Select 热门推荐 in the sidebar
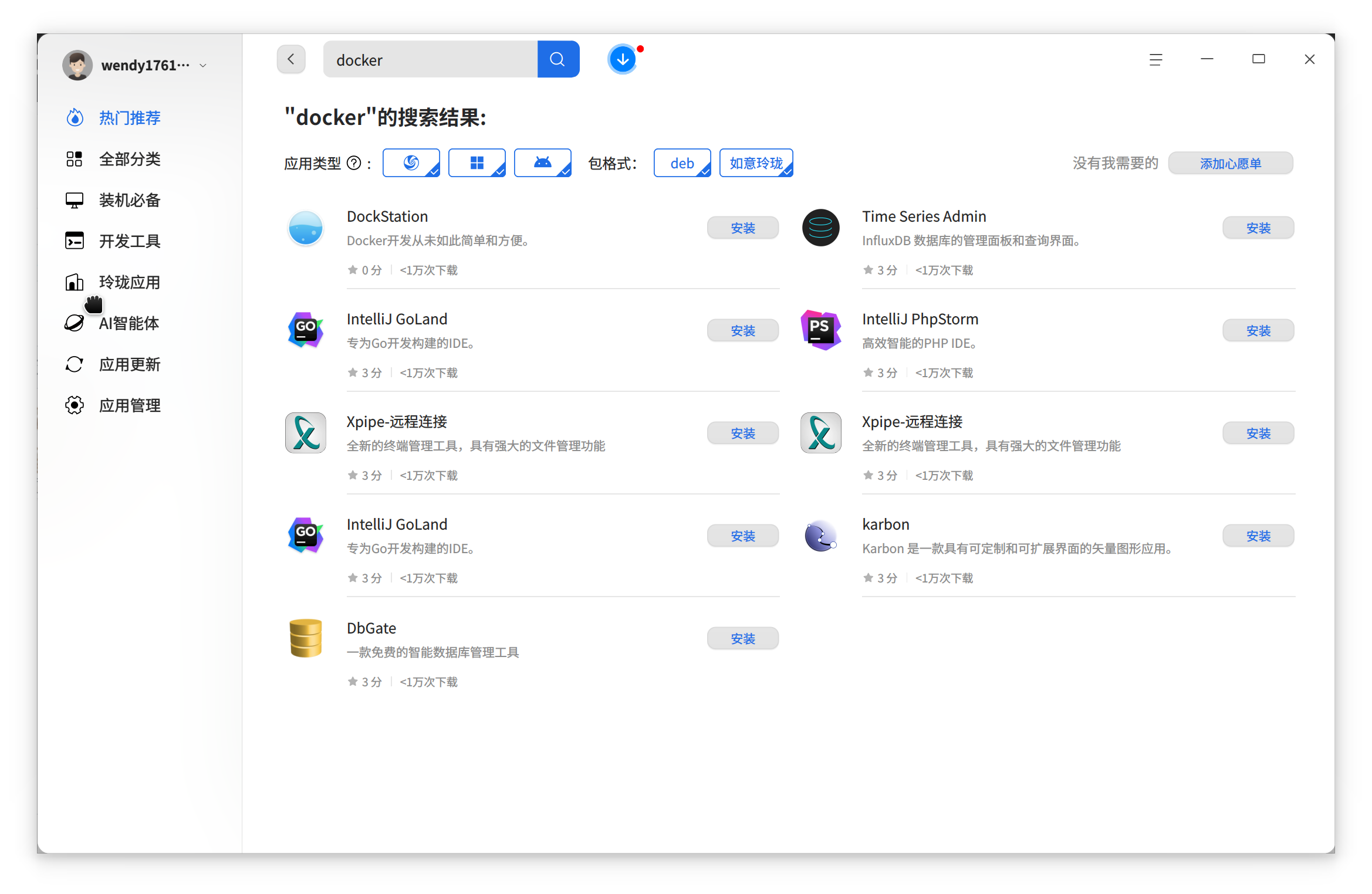Image resolution: width=1372 pixels, height=894 pixels. click(x=130, y=118)
